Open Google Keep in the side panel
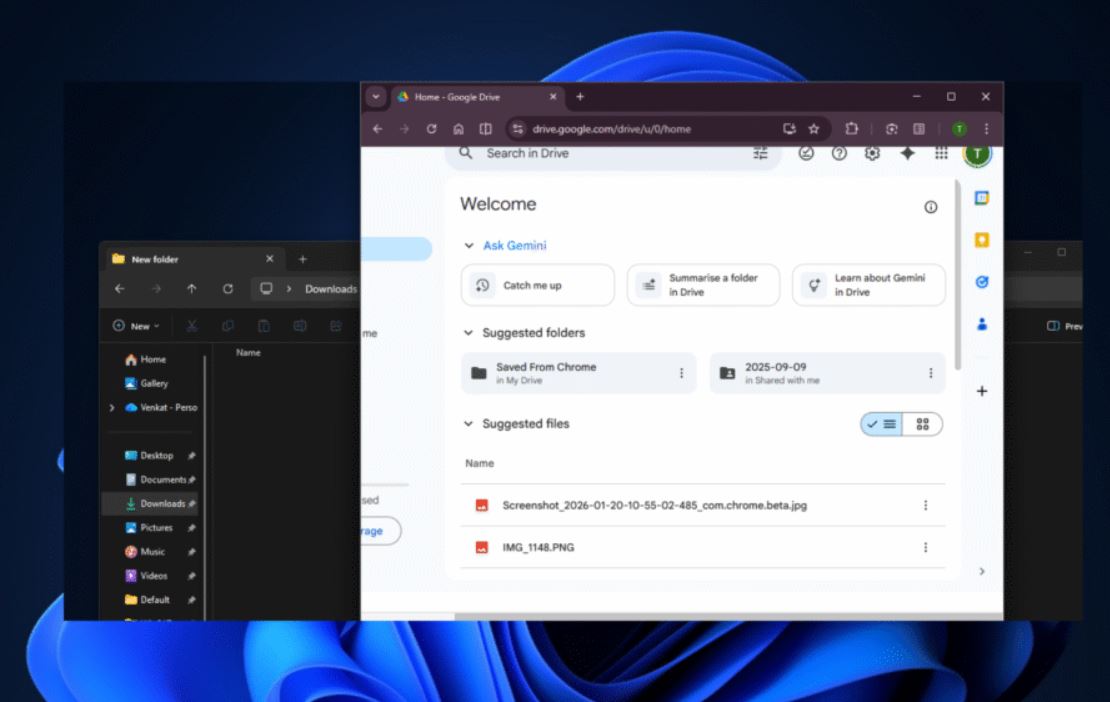1110x702 pixels. point(981,240)
